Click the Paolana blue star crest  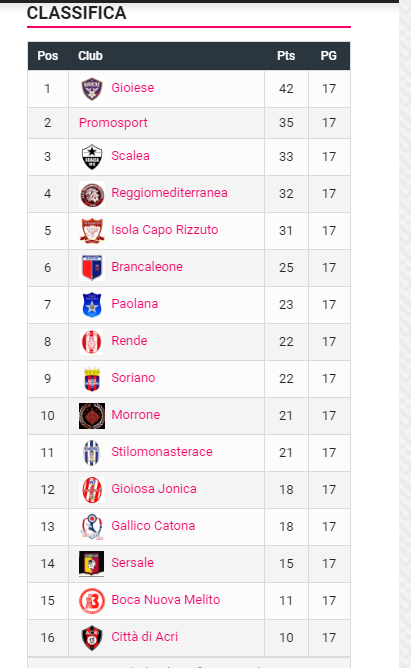click(92, 305)
